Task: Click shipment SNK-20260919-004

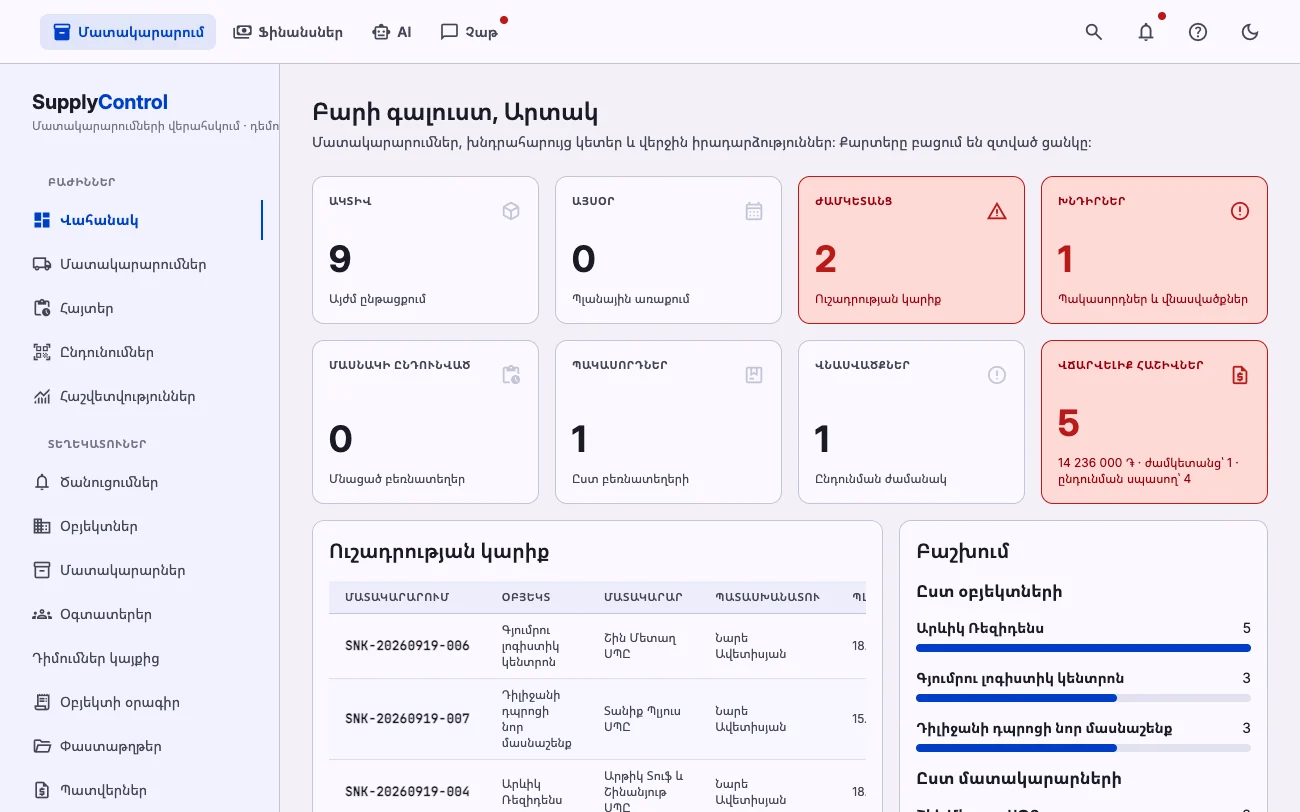Action: [x=407, y=792]
